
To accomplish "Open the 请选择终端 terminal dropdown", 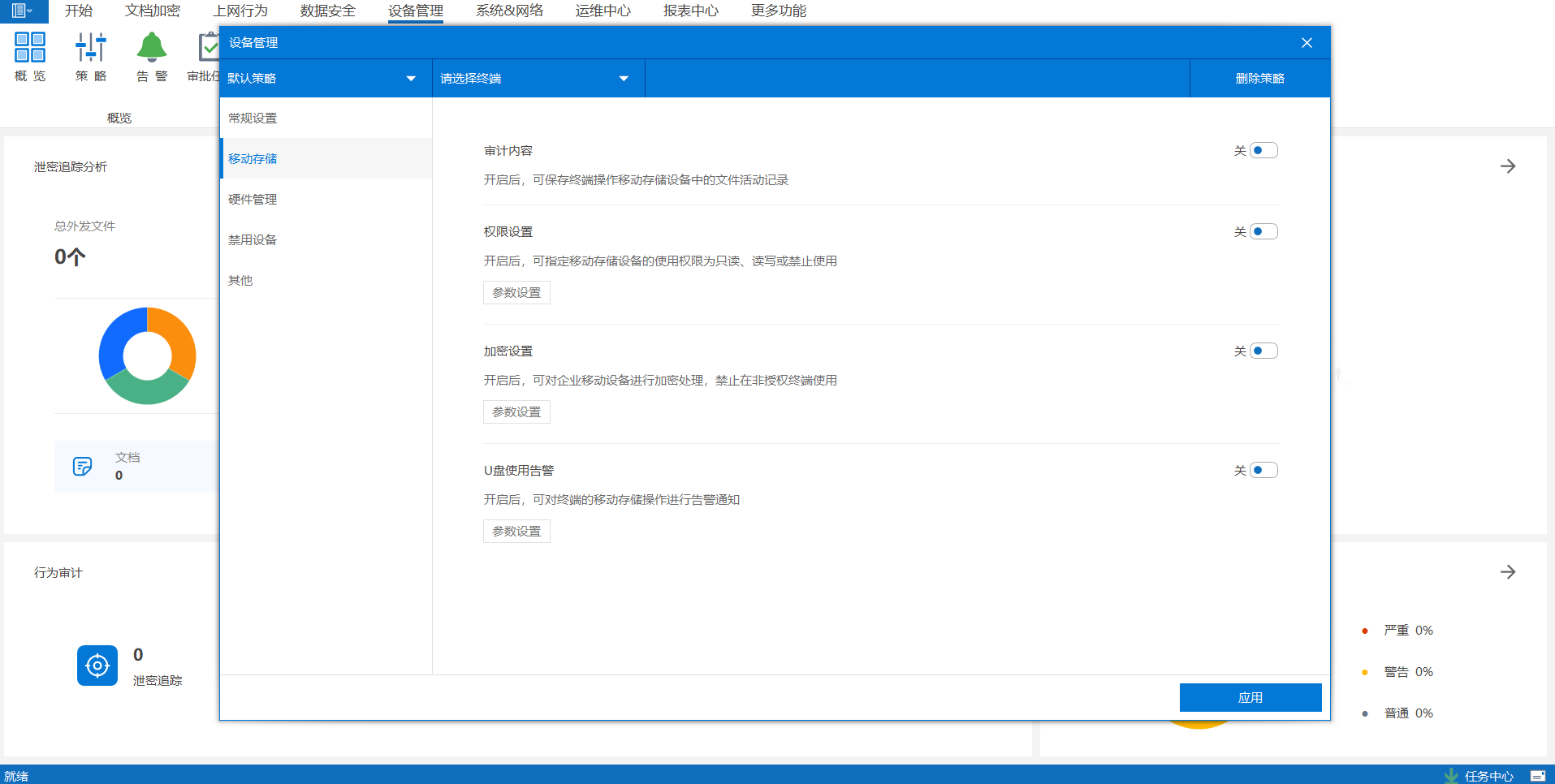I will [x=537, y=79].
